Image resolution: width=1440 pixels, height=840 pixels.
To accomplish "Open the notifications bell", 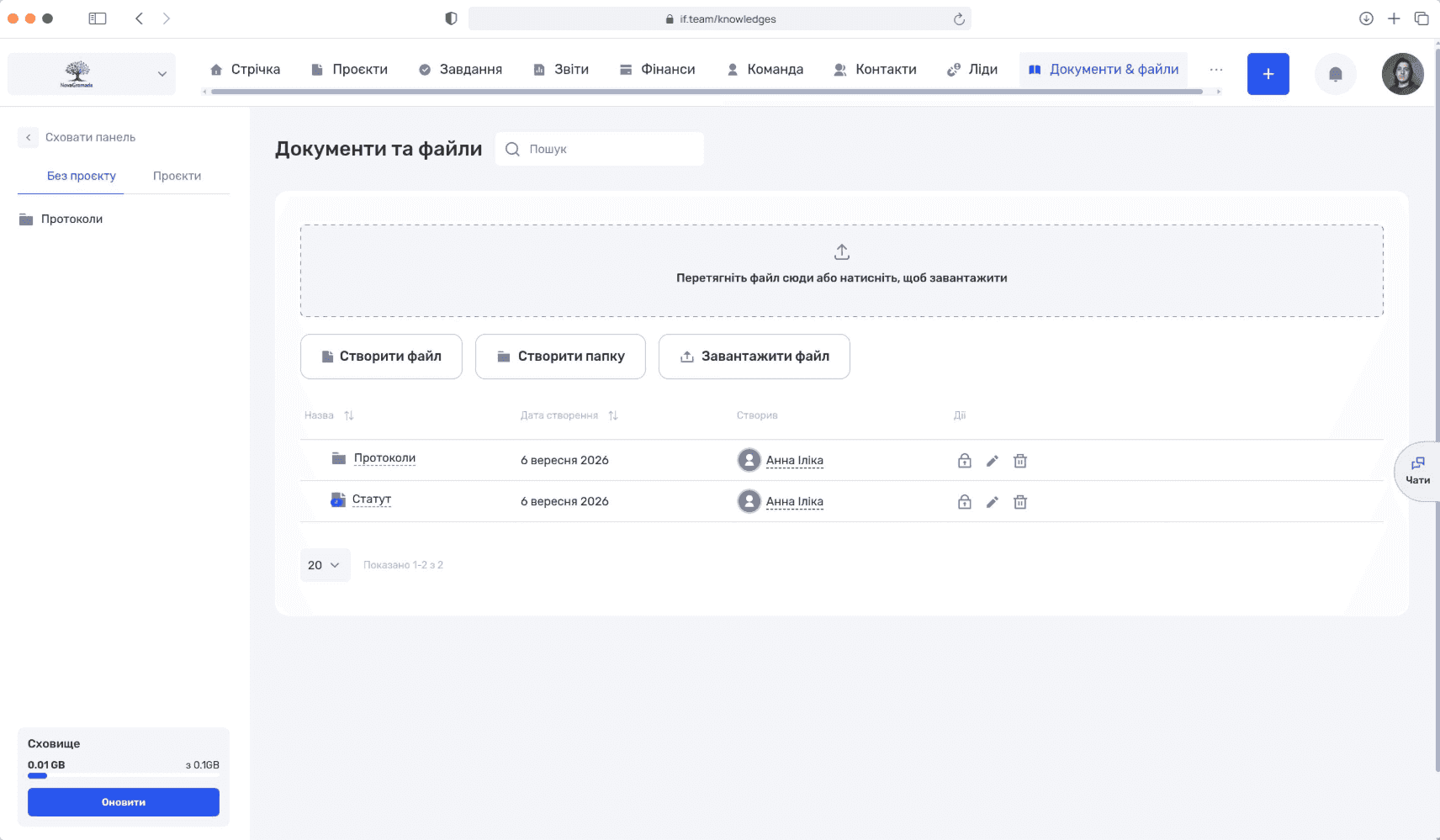I will pyautogui.click(x=1336, y=74).
